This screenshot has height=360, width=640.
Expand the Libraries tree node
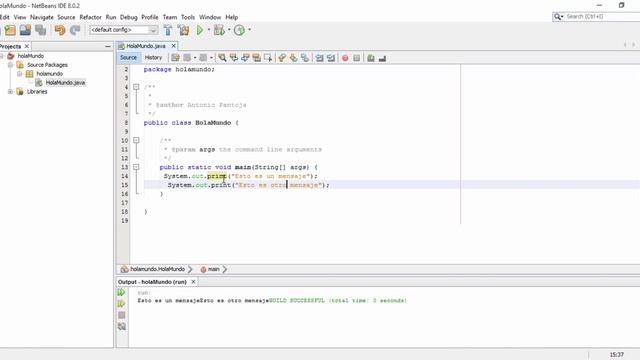pos(11,92)
